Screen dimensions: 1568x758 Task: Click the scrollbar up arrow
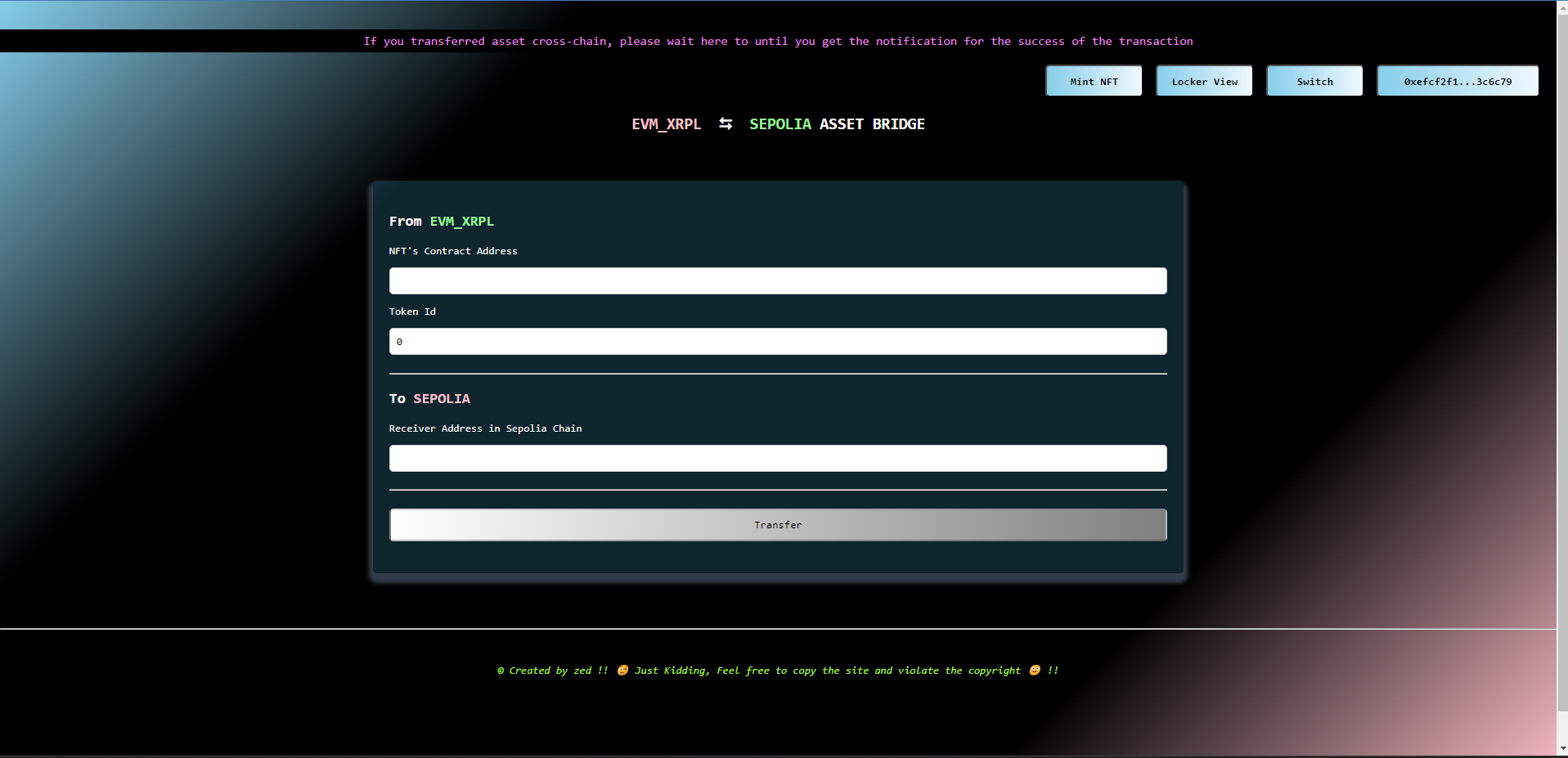tap(1562, 7)
